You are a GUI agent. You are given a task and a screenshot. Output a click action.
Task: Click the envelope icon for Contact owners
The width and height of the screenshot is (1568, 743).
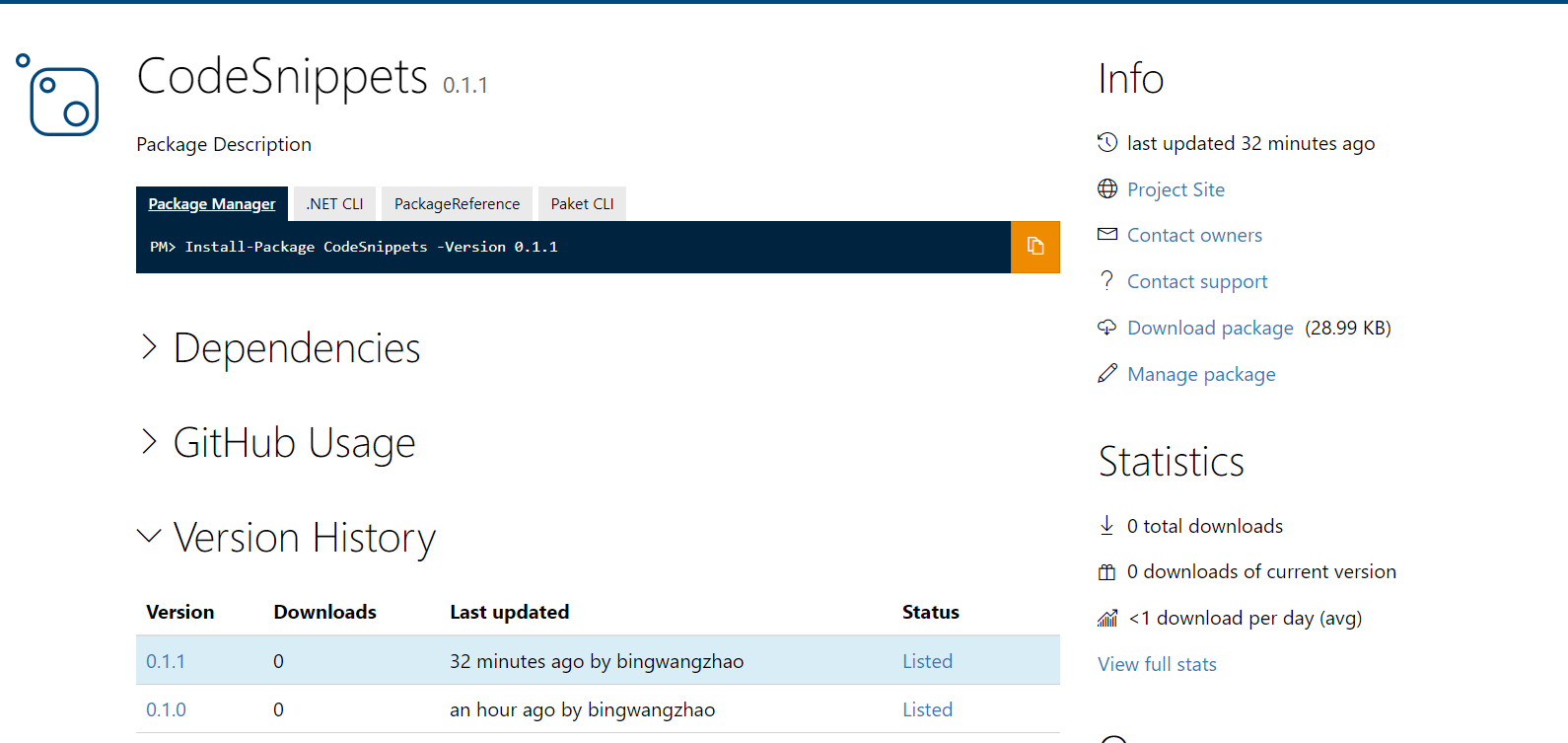(1107, 234)
